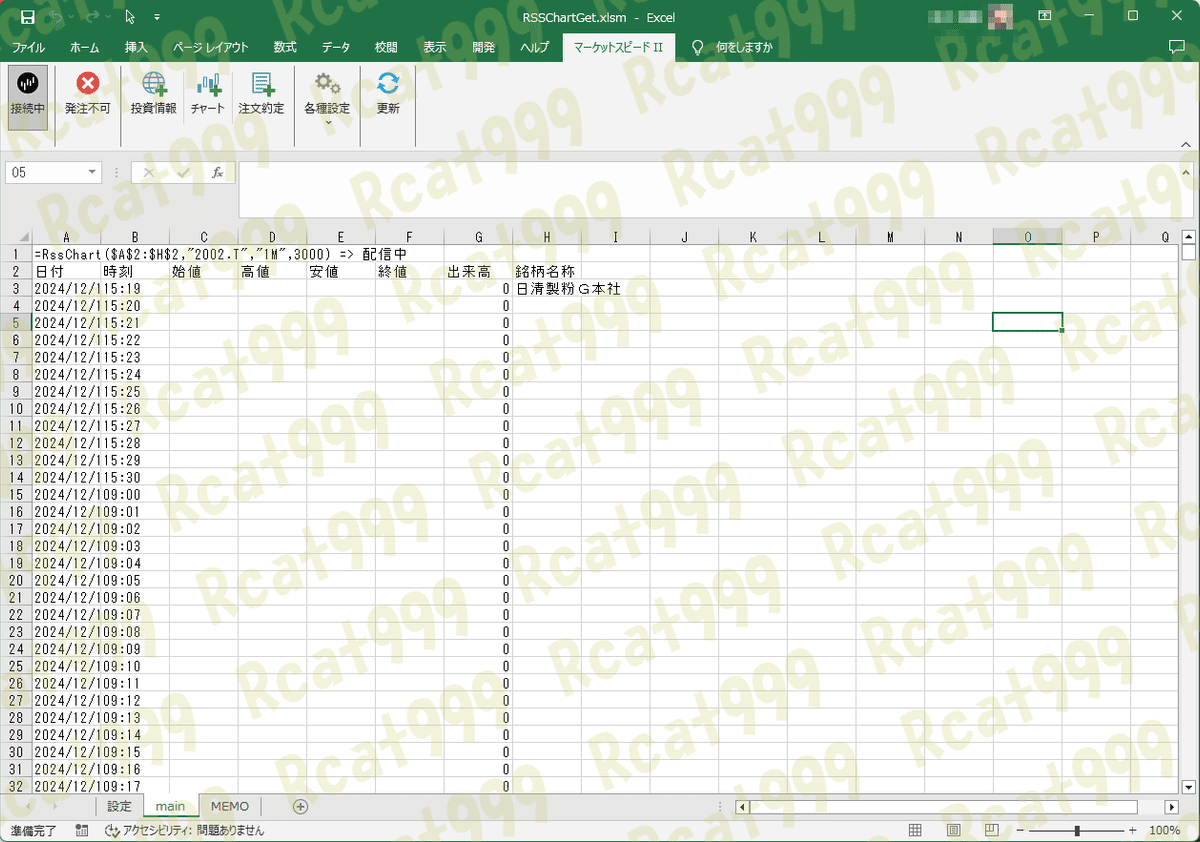The width and height of the screenshot is (1200, 842).
Task: Switch to the 挿入 tab
Action: [x=136, y=47]
